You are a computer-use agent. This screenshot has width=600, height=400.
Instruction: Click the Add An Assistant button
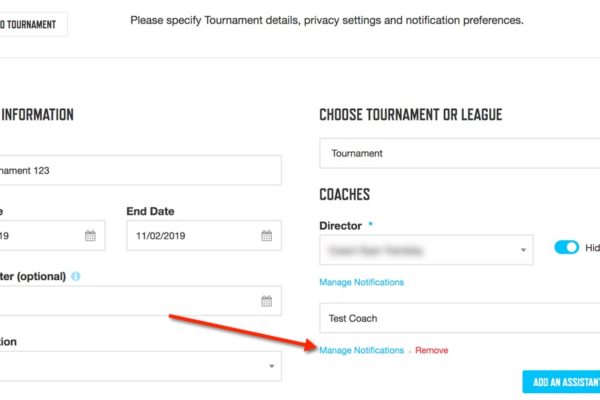pos(561,382)
